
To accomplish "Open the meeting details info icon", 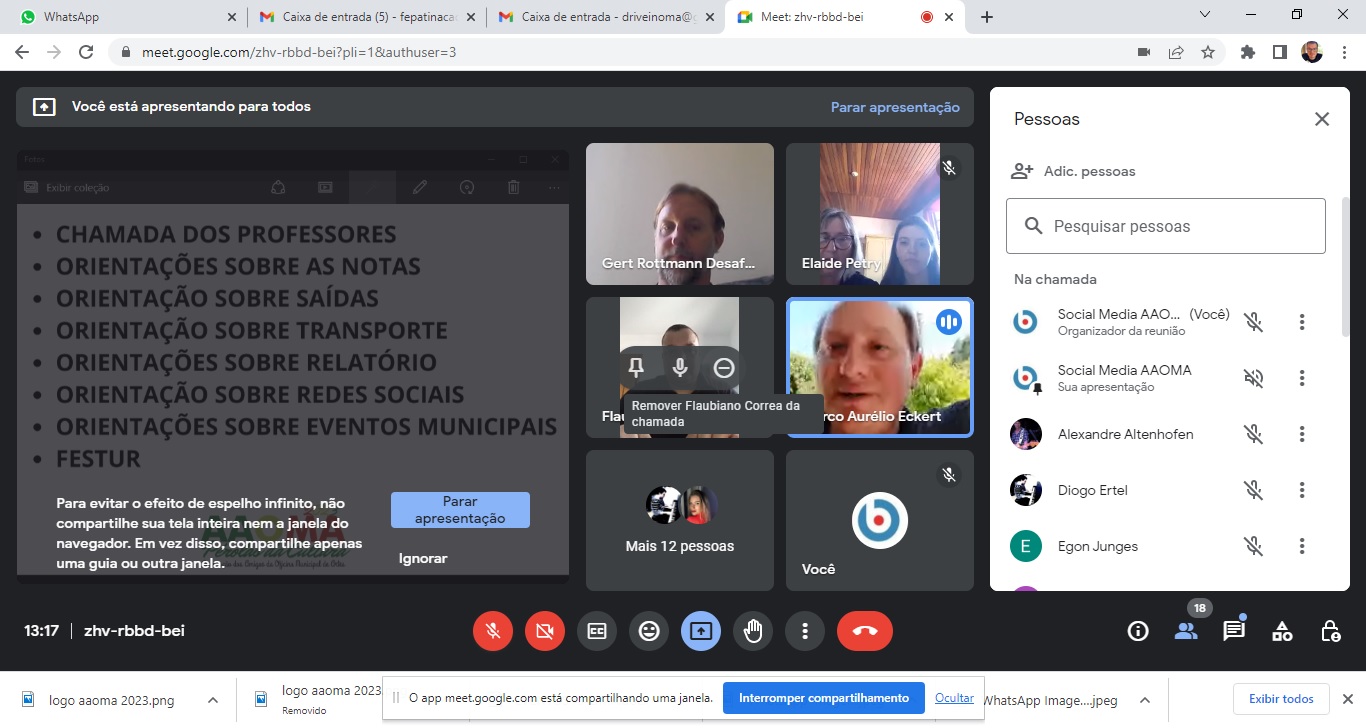I will [1138, 631].
